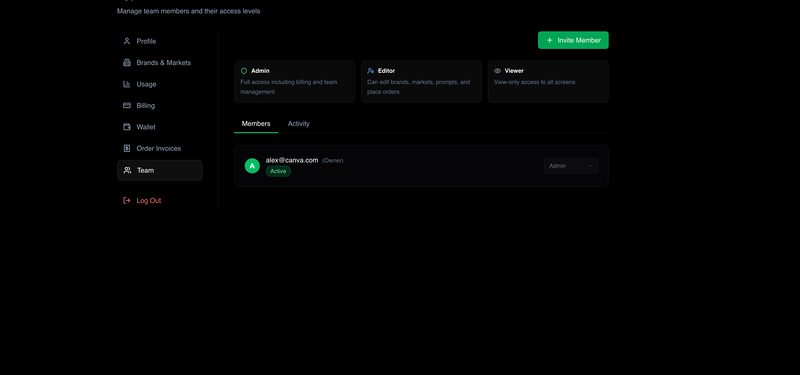Click the Brands & Markets building icon
The height and width of the screenshot is (375, 800).
click(x=127, y=63)
